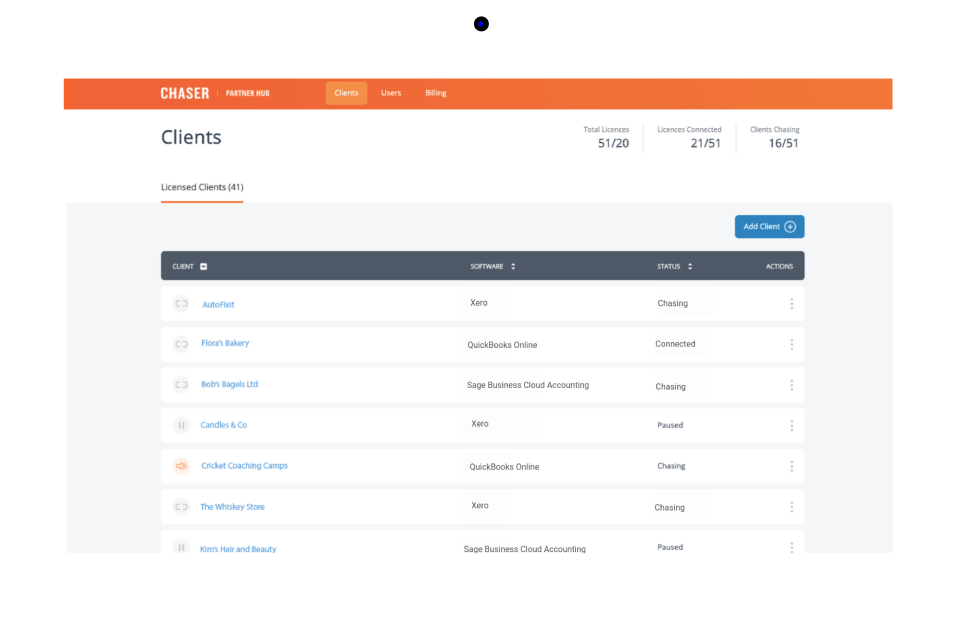
Task: Click the plus icon in Add Client button
Action: tap(790, 227)
